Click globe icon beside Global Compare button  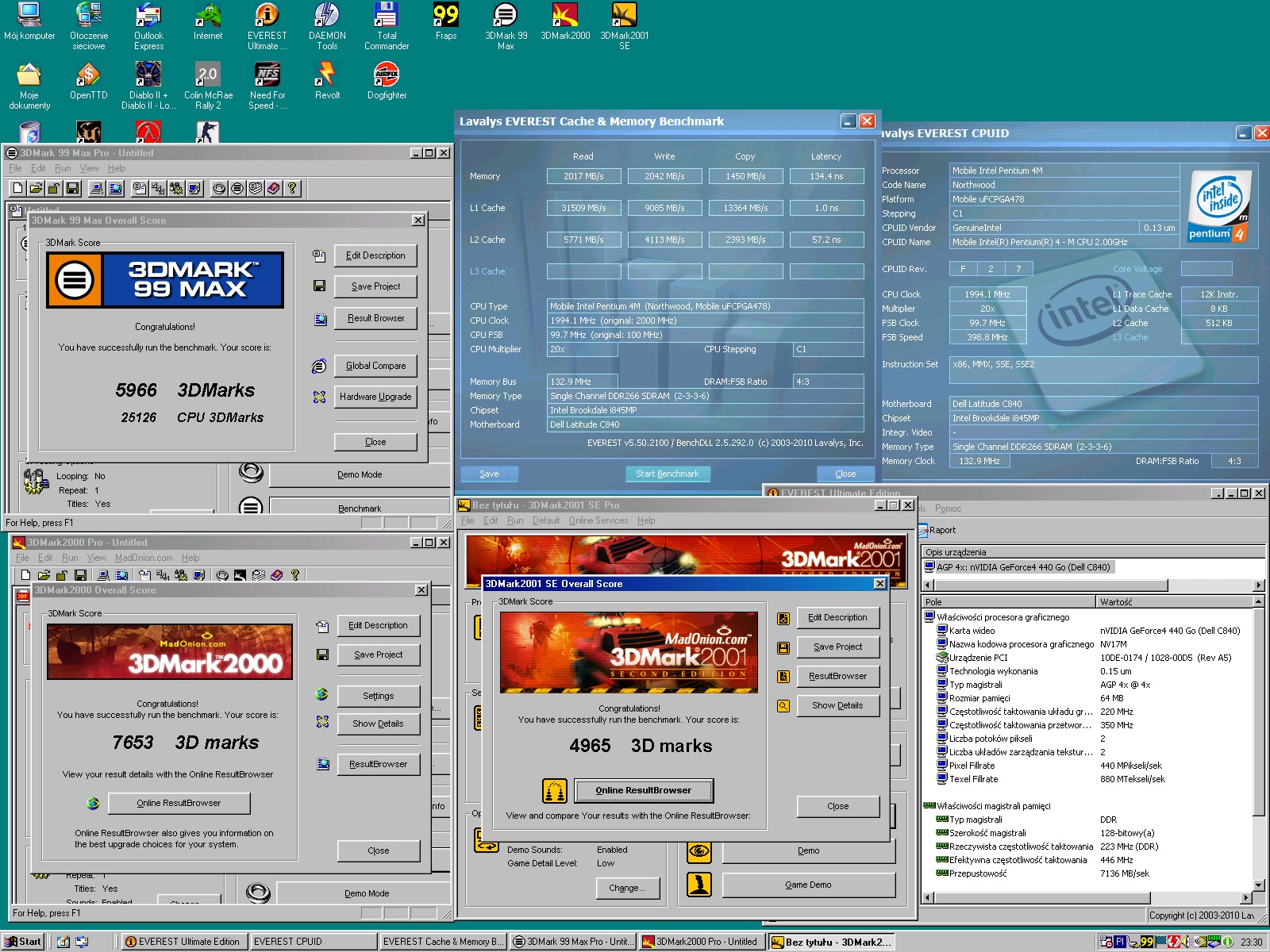[319, 366]
